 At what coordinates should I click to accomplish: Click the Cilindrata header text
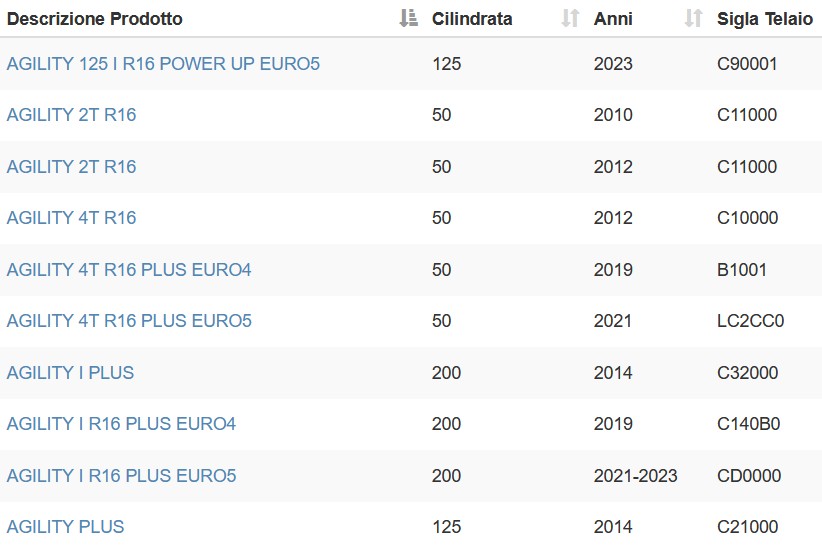[472, 19]
